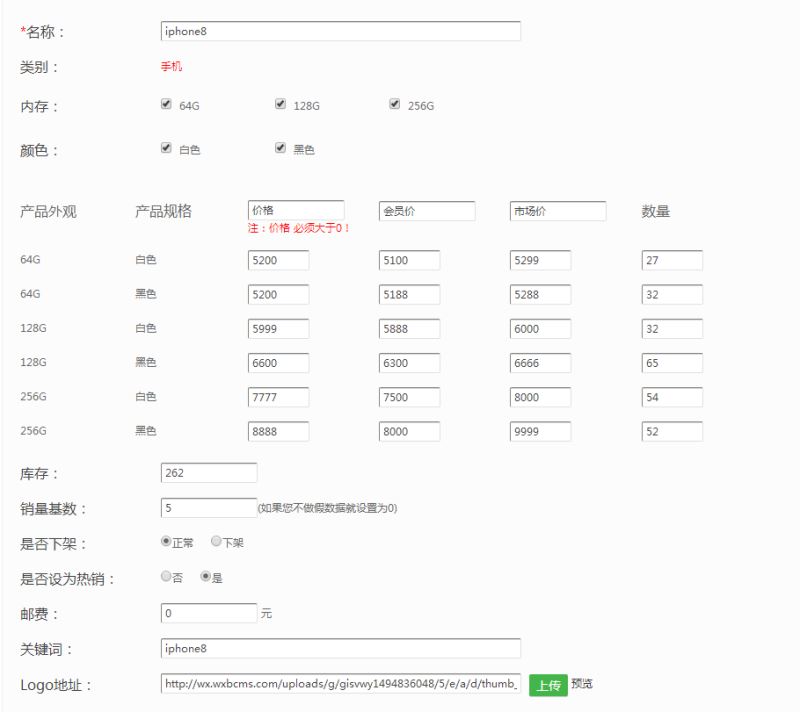This screenshot has width=800, height=712.
Task: Click the batch 市场价 header input
Action: (x=558, y=211)
